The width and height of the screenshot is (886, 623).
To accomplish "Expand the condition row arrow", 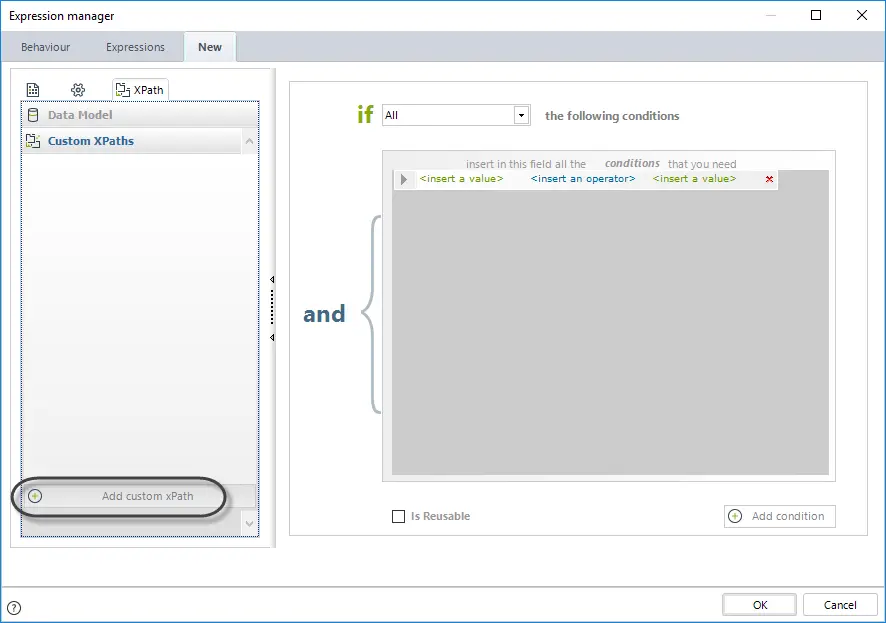I will [x=403, y=179].
